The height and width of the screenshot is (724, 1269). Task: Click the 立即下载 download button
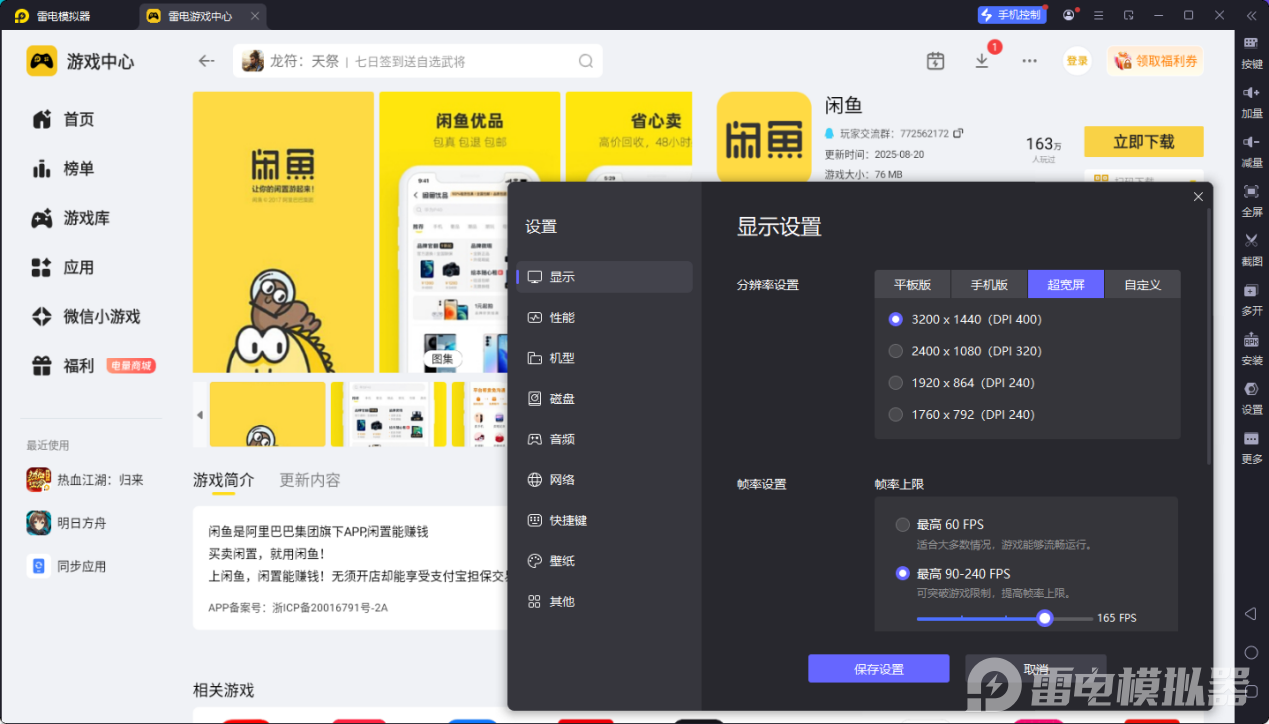(x=1143, y=142)
